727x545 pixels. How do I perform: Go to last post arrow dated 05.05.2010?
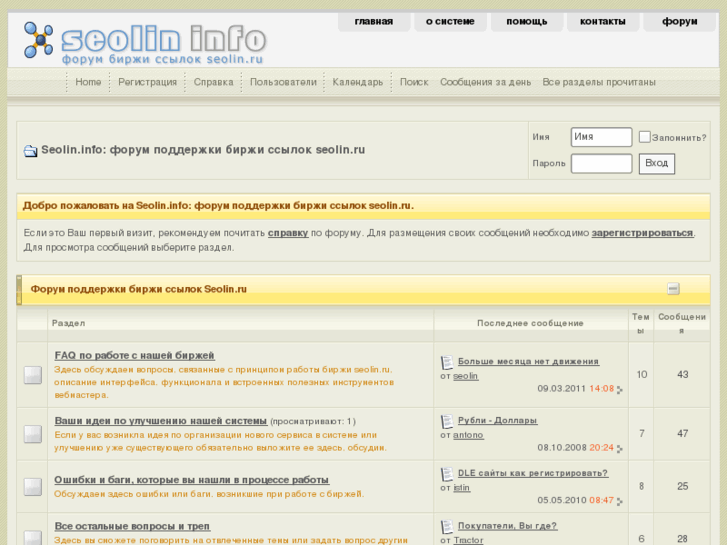(x=620, y=501)
